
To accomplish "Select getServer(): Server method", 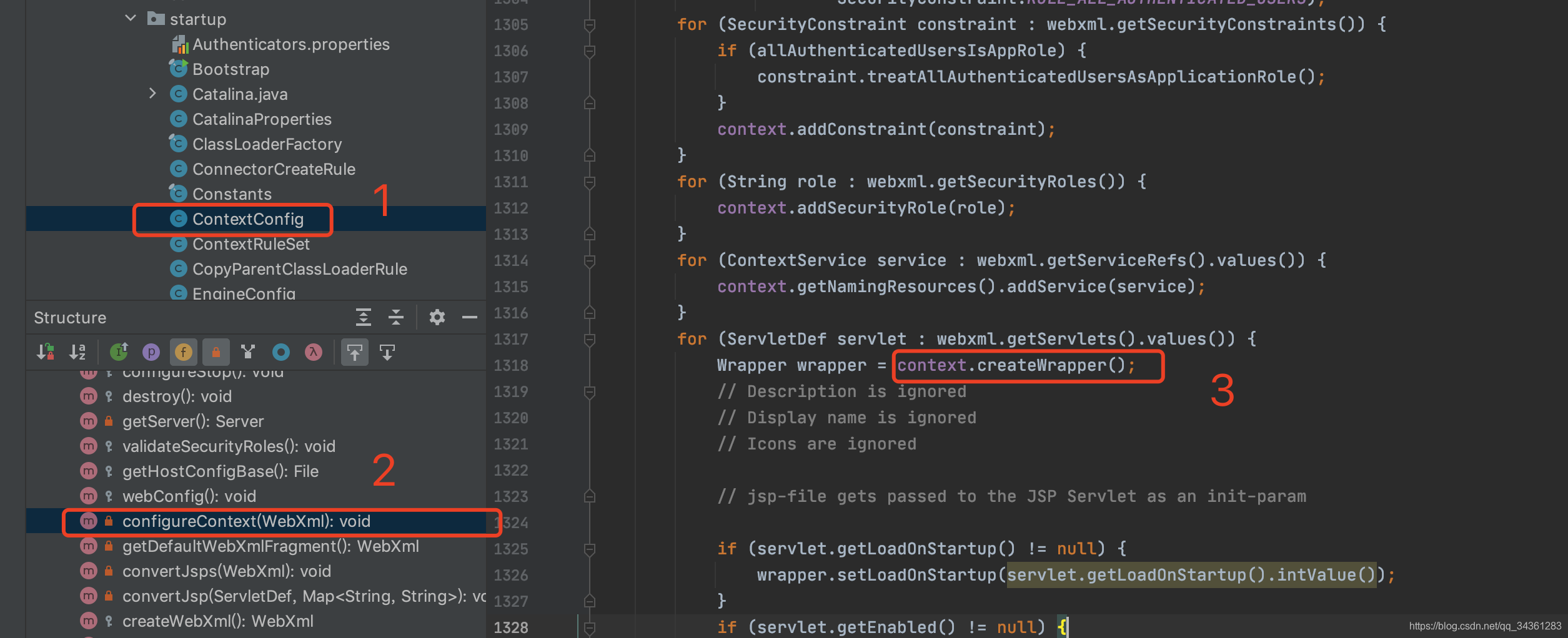I will pyautogui.click(x=193, y=421).
